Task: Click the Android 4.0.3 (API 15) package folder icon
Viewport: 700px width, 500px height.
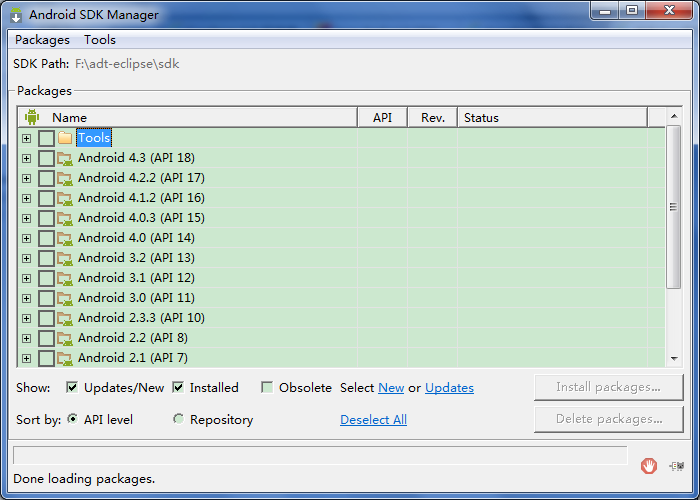Action: click(x=65, y=218)
